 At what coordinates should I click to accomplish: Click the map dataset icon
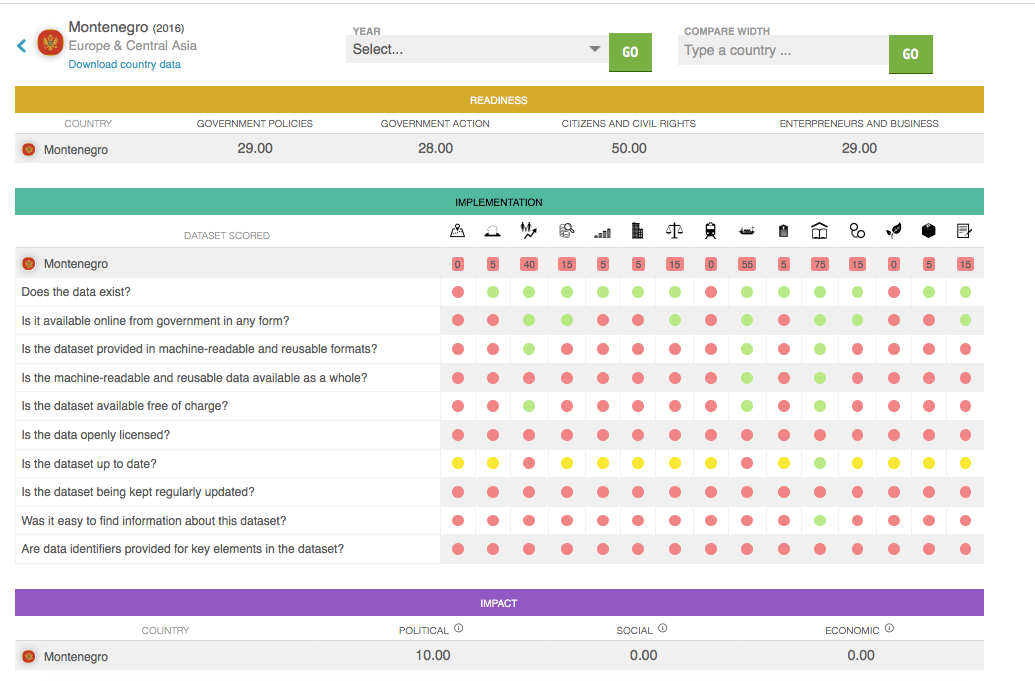tap(457, 231)
